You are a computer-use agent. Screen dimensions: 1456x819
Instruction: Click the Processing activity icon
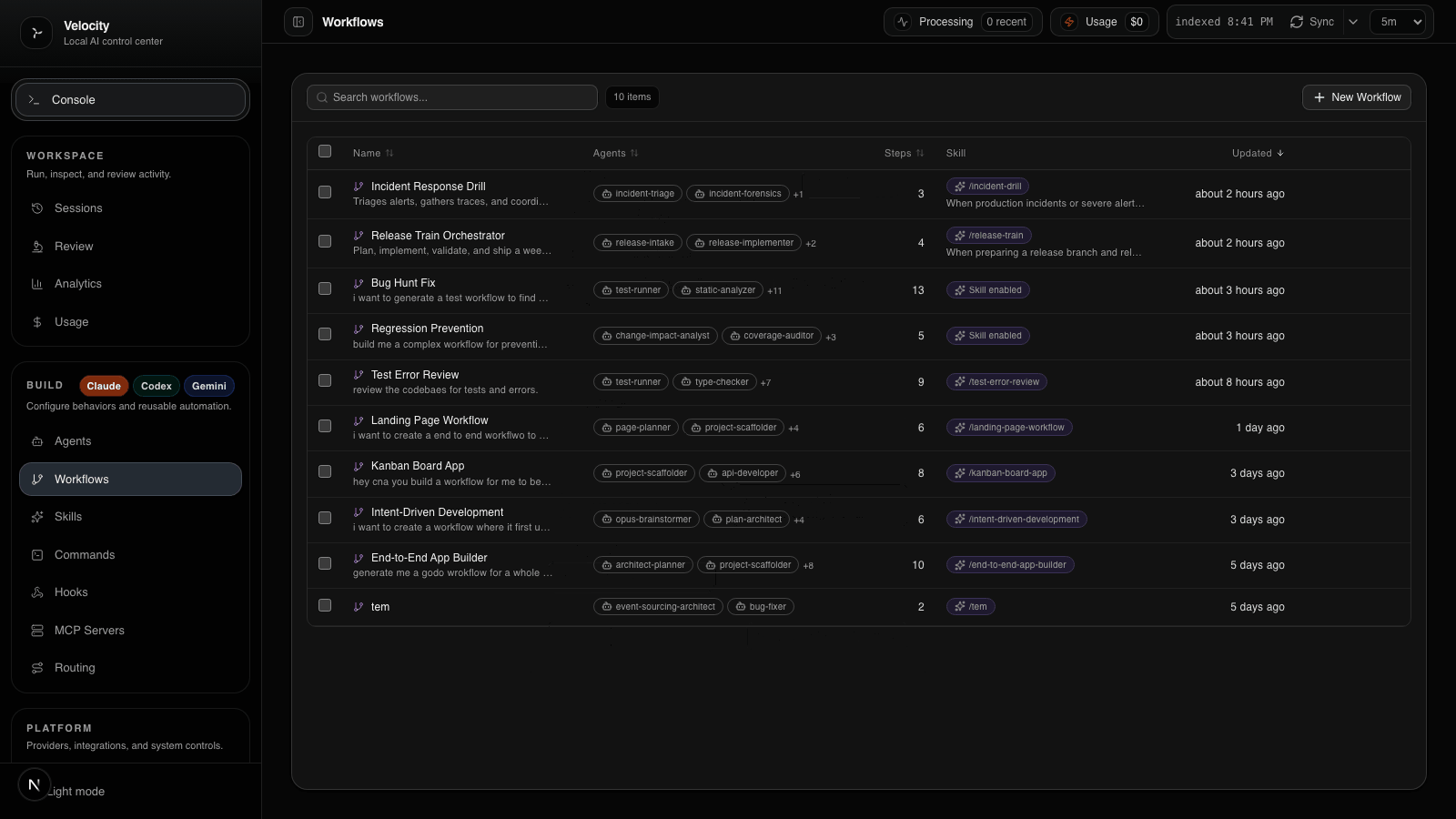point(903,21)
